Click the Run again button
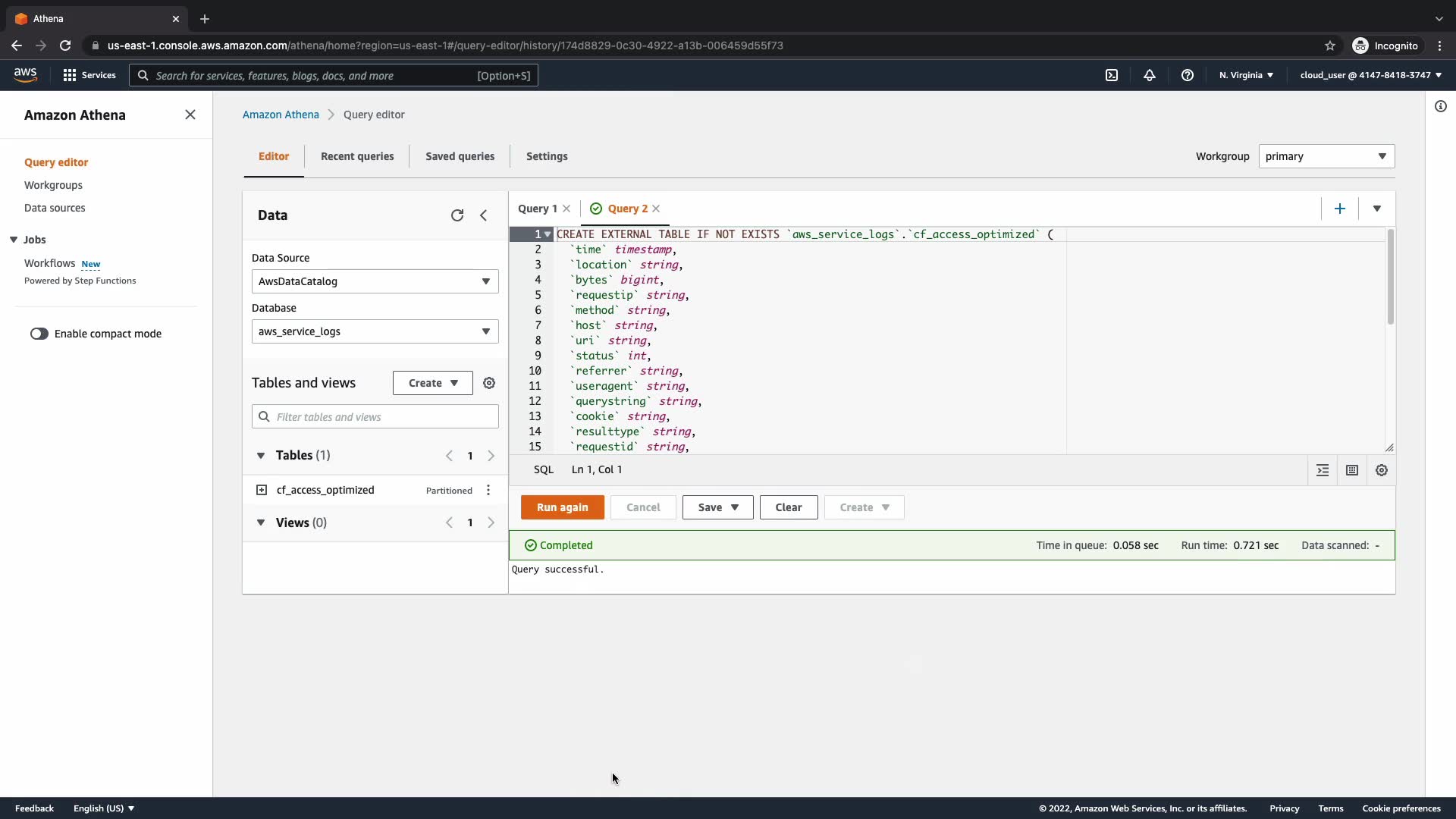 tap(562, 507)
